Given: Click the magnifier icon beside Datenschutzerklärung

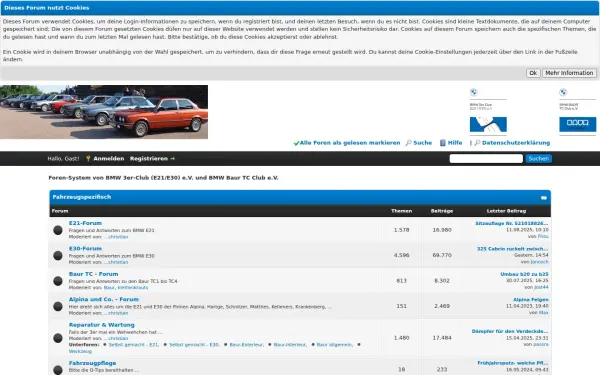Looking at the screenshot, I should click(477, 143).
